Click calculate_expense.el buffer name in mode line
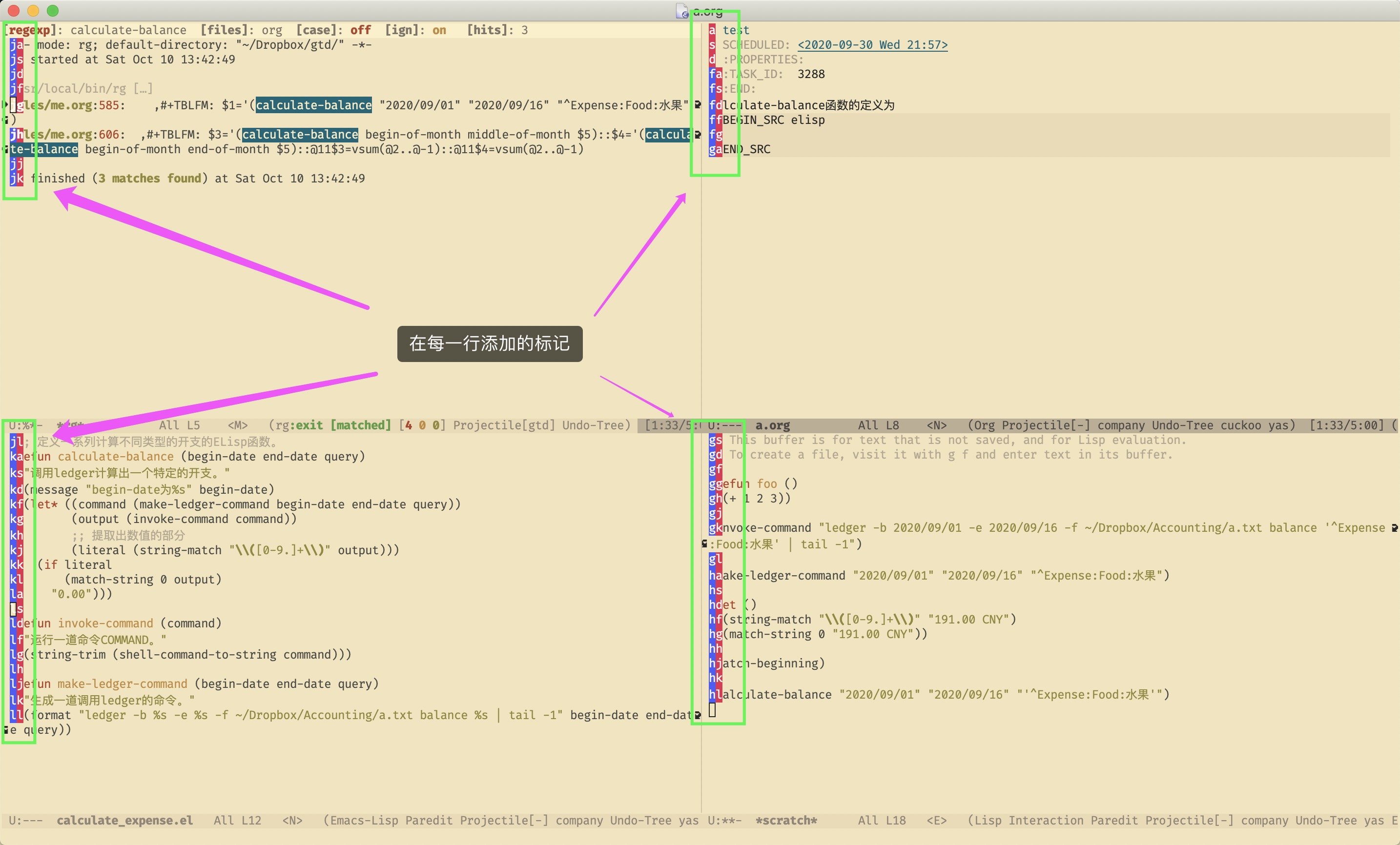The width and height of the screenshot is (1400, 845). click(x=124, y=820)
